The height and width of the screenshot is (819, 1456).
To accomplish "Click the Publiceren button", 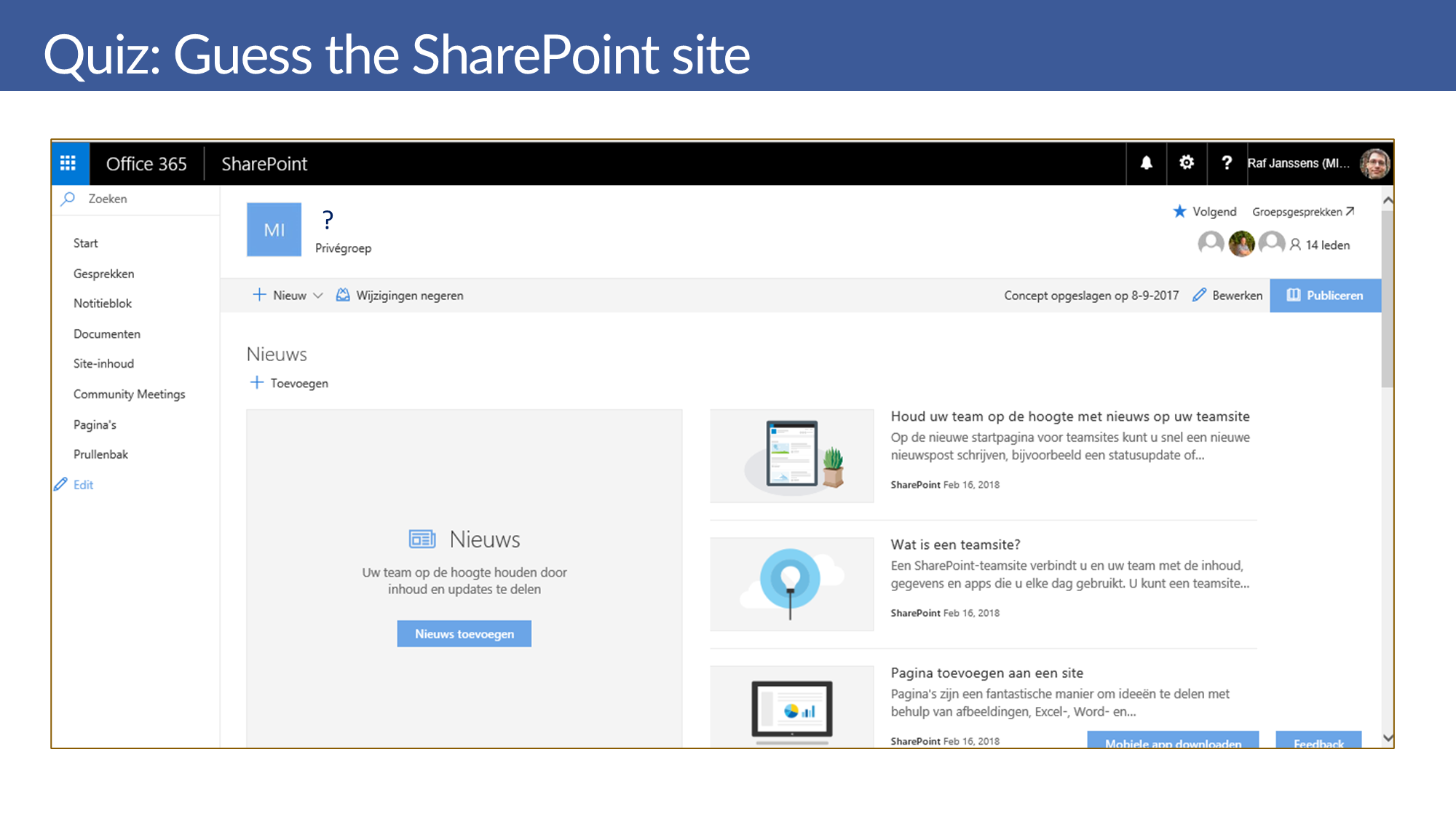I will (1325, 296).
